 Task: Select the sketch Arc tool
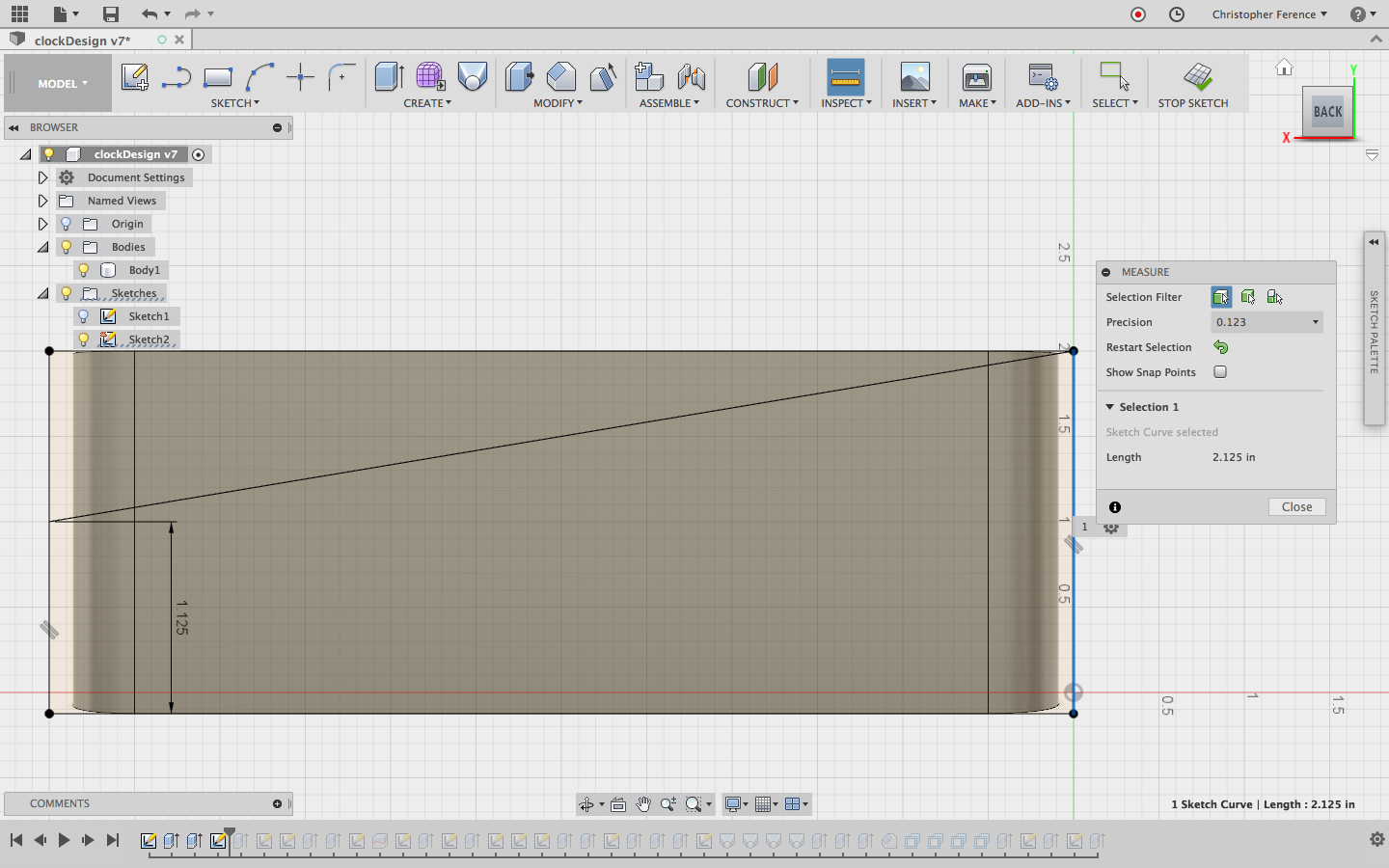259,77
